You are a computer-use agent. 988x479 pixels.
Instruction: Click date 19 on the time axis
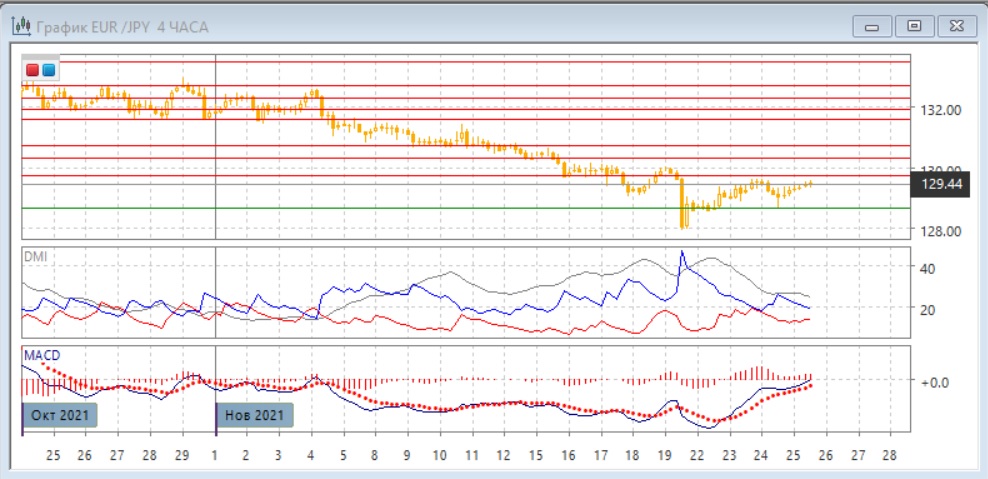(665, 453)
